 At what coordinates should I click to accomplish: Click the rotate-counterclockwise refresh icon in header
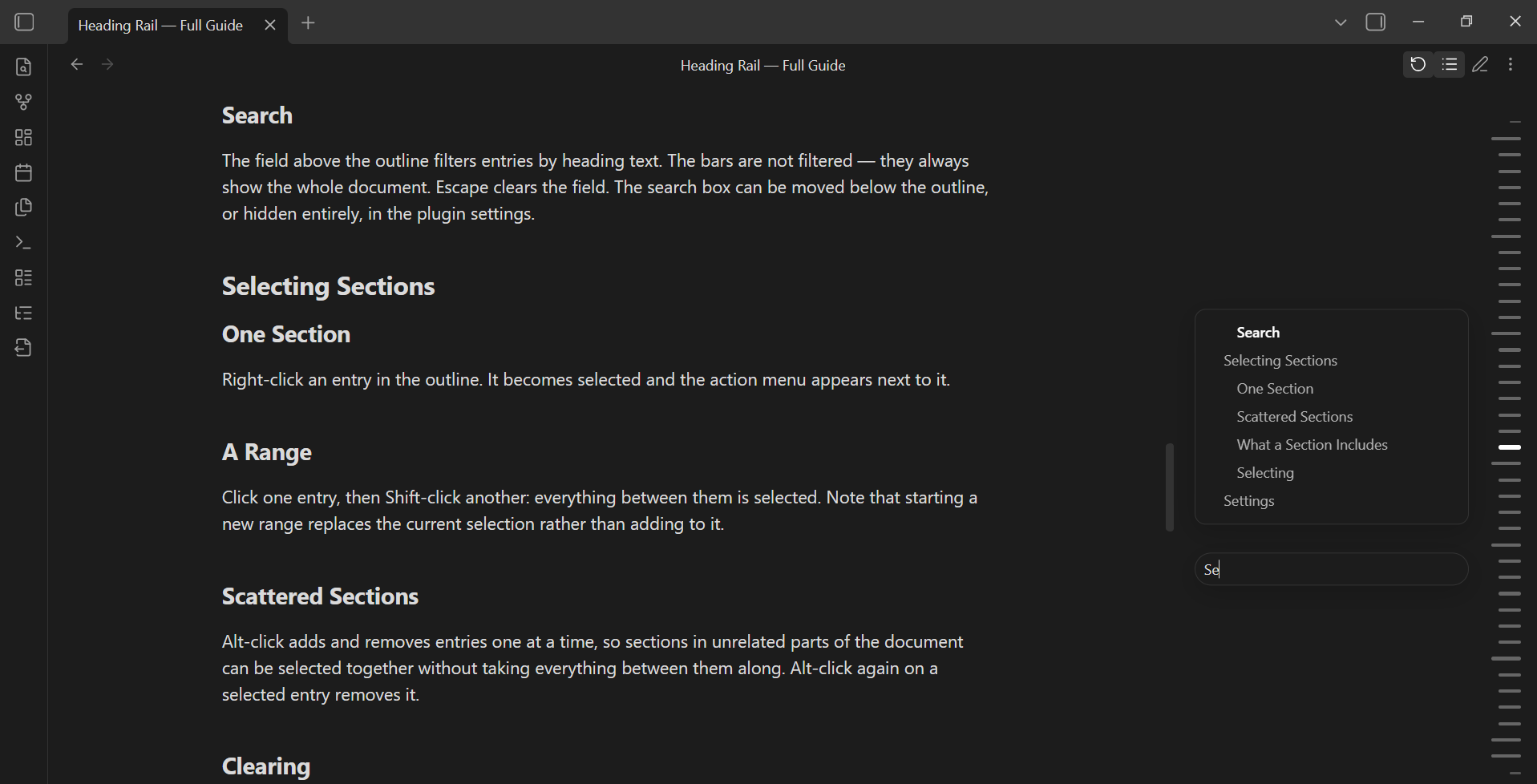coord(1418,65)
